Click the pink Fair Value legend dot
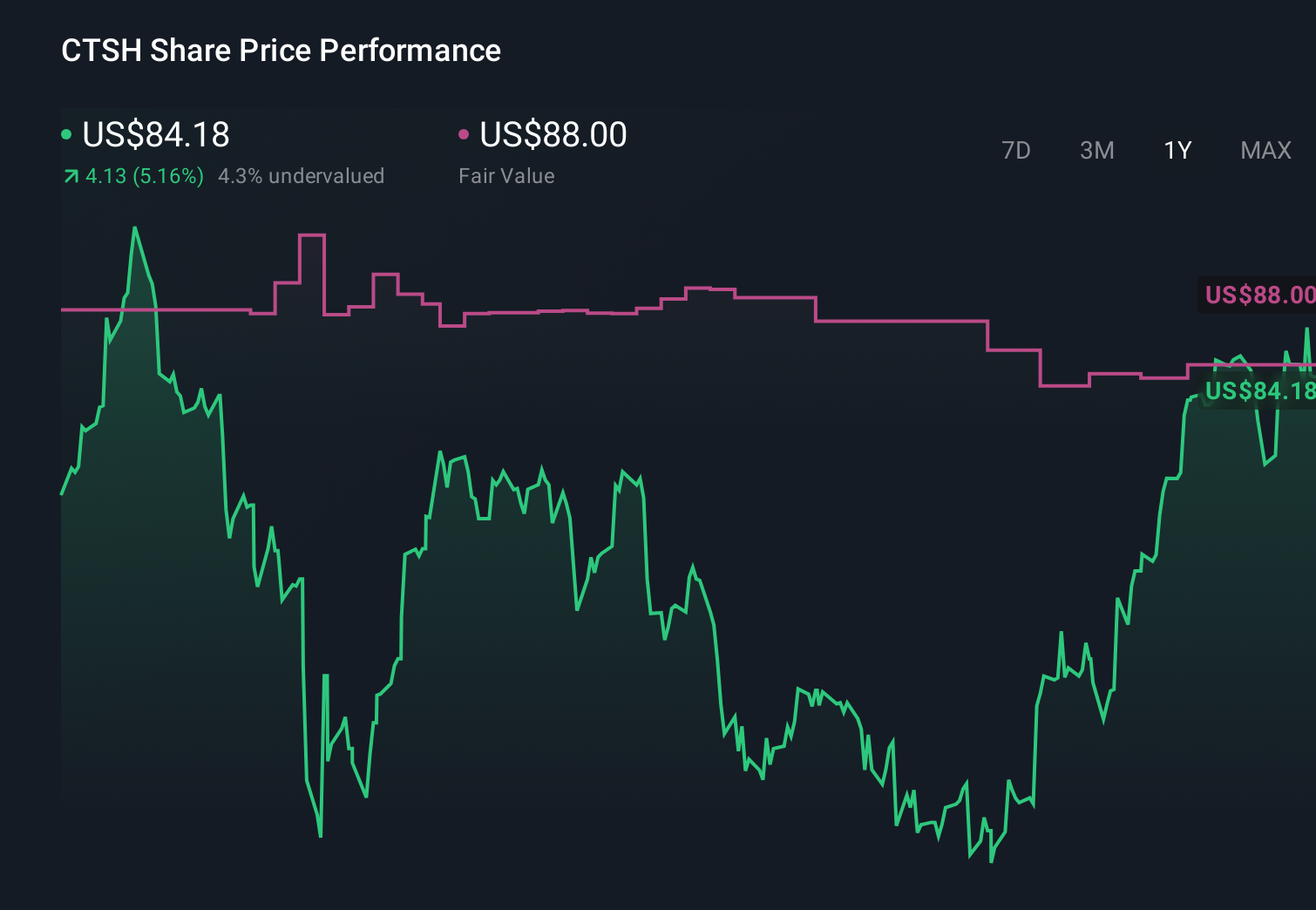Screen dimensions: 1316x910 pos(464,134)
